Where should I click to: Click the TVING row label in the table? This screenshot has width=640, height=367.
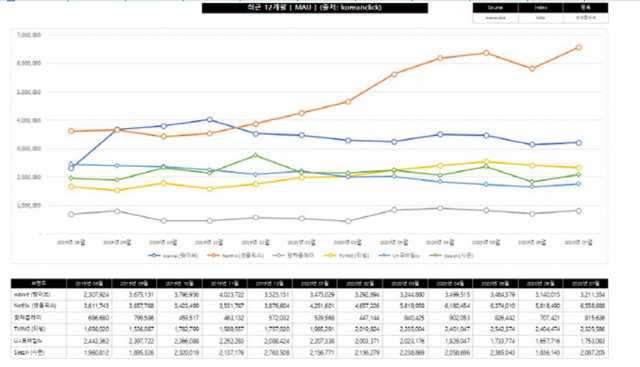point(29,329)
